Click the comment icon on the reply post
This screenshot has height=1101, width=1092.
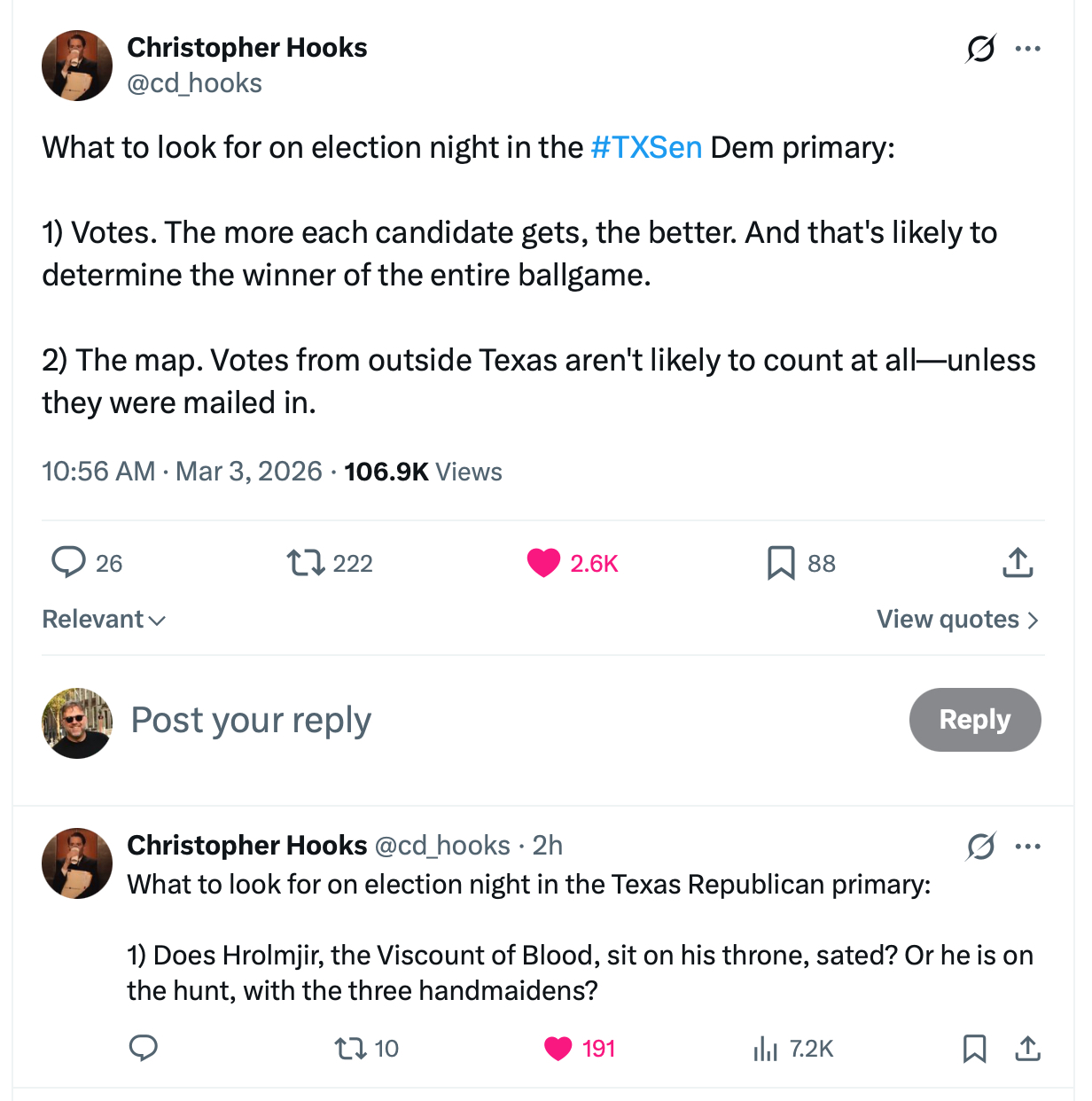[144, 1049]
